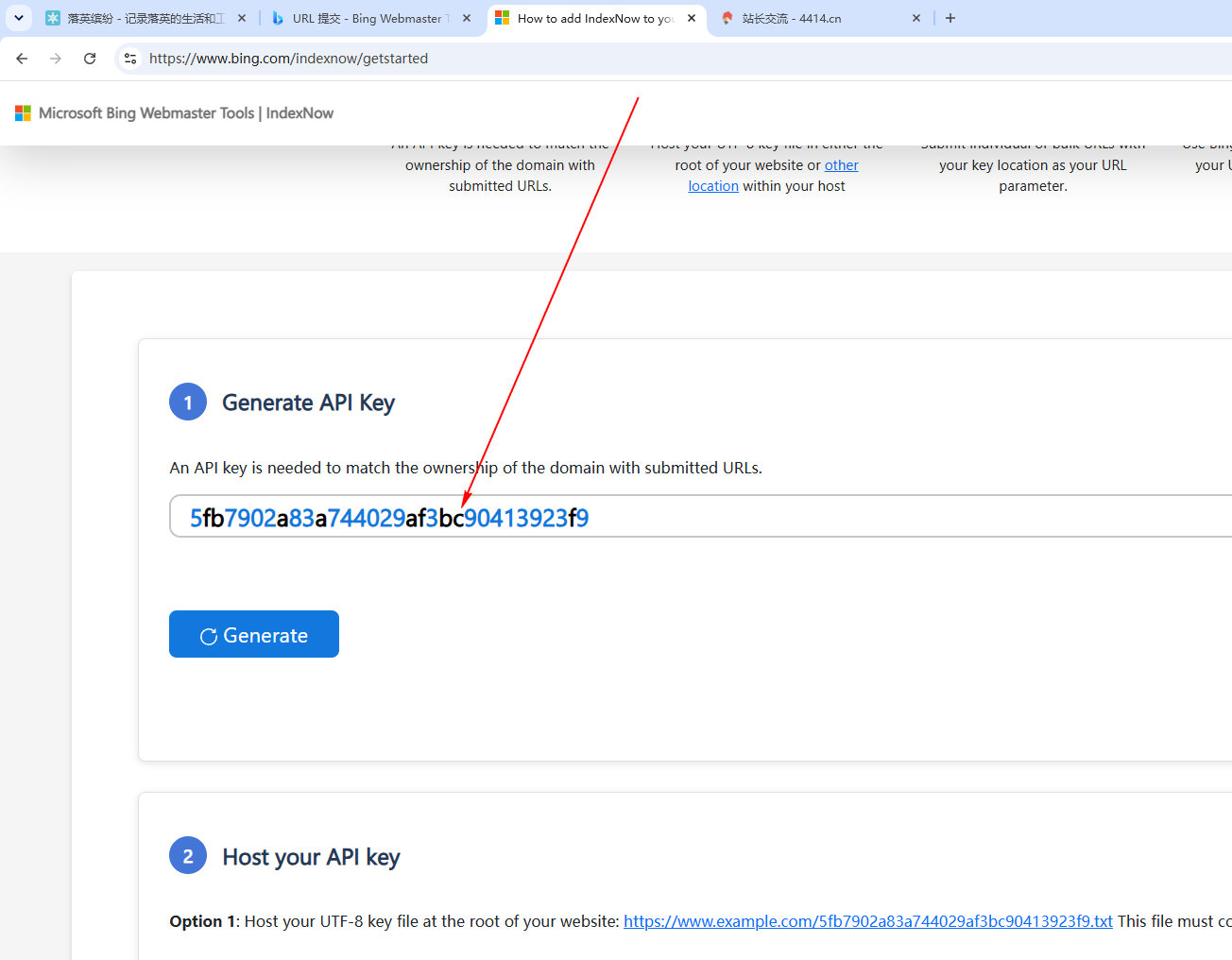1232x960 pixels.
Task: Go back to the previous page
Action: click(22, 59)
